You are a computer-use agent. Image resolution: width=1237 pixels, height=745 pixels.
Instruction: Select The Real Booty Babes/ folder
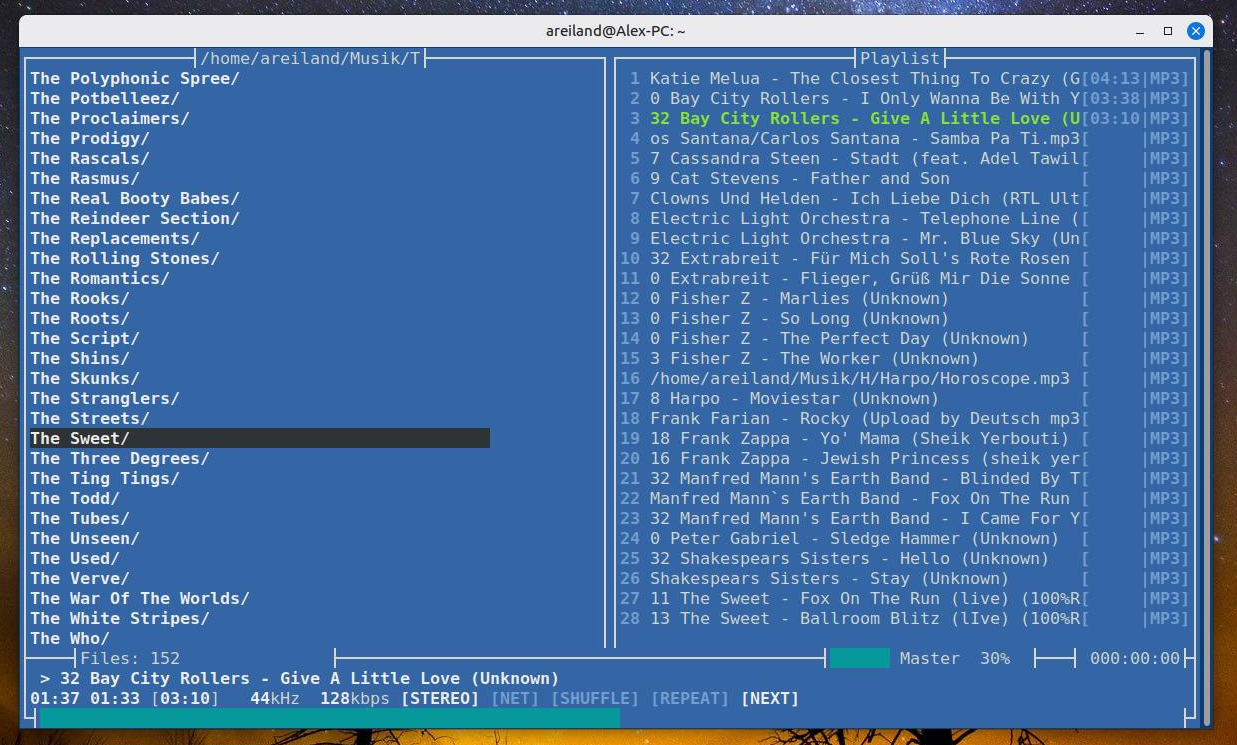click(x=135, y=198)
